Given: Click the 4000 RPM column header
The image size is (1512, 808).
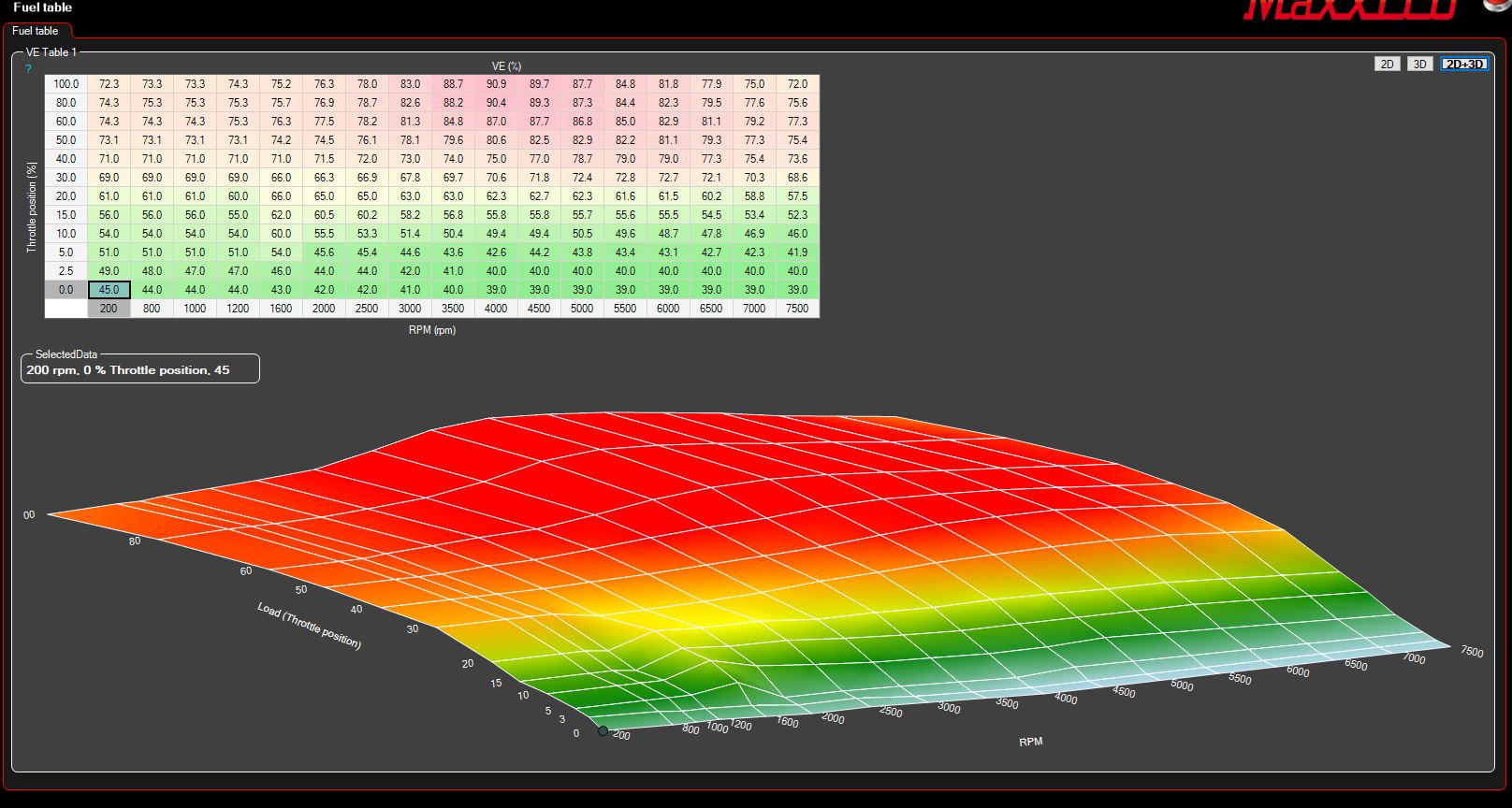Looking at the screenshot, I should click(496, 309).
